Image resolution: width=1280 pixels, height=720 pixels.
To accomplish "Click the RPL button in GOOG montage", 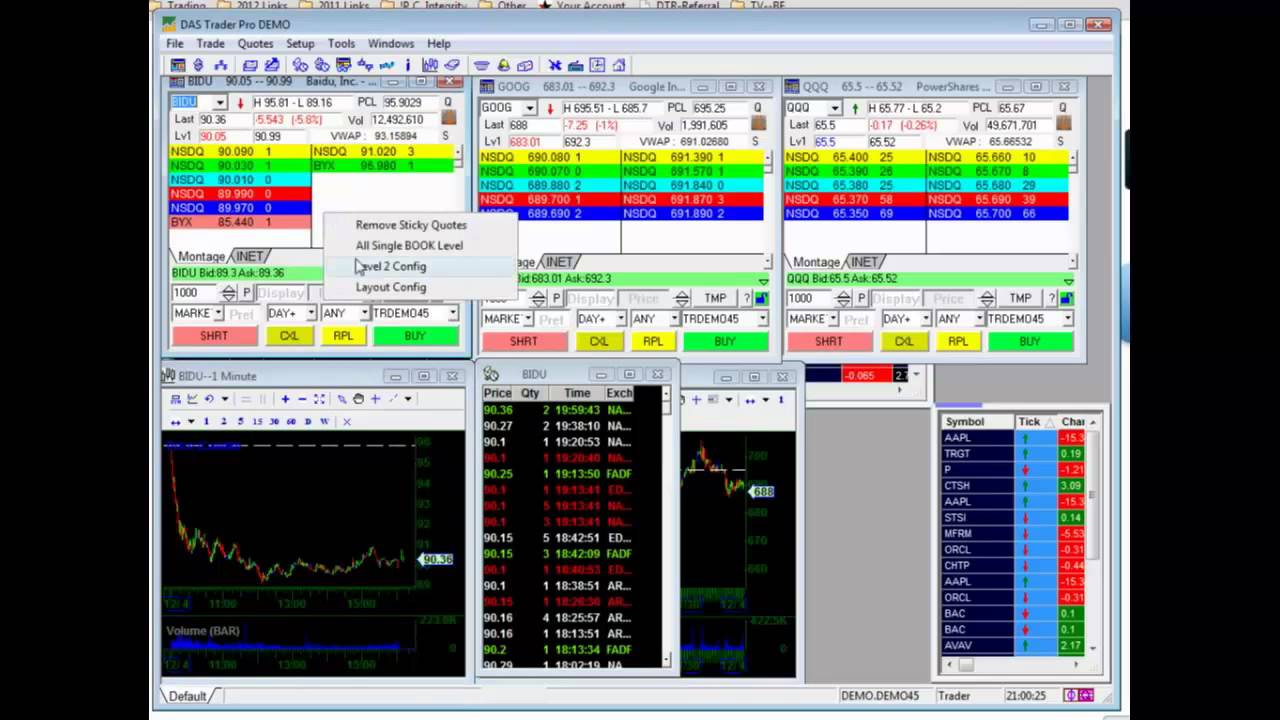I will coord(653,341).
